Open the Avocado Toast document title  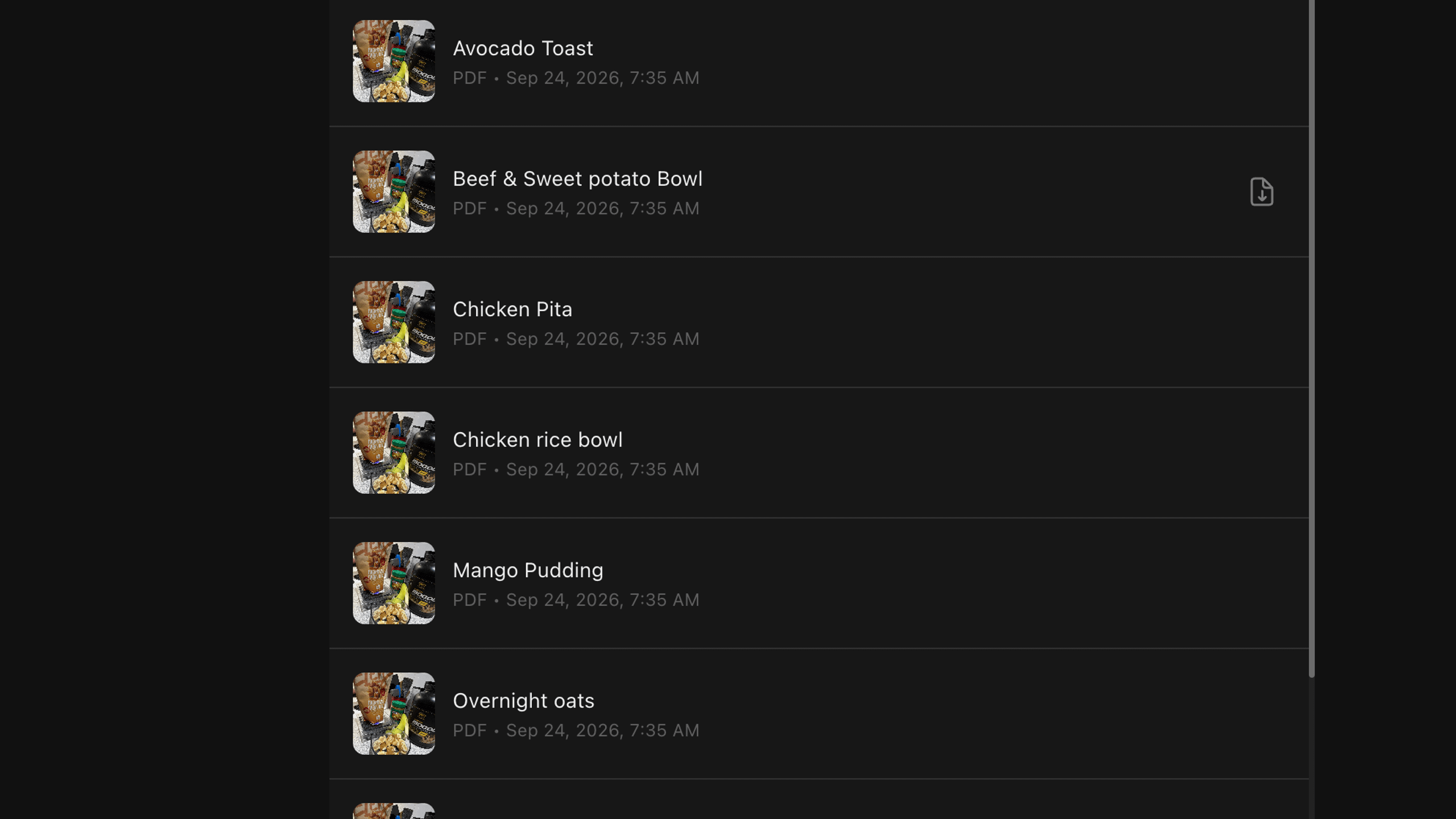[523, 48]
